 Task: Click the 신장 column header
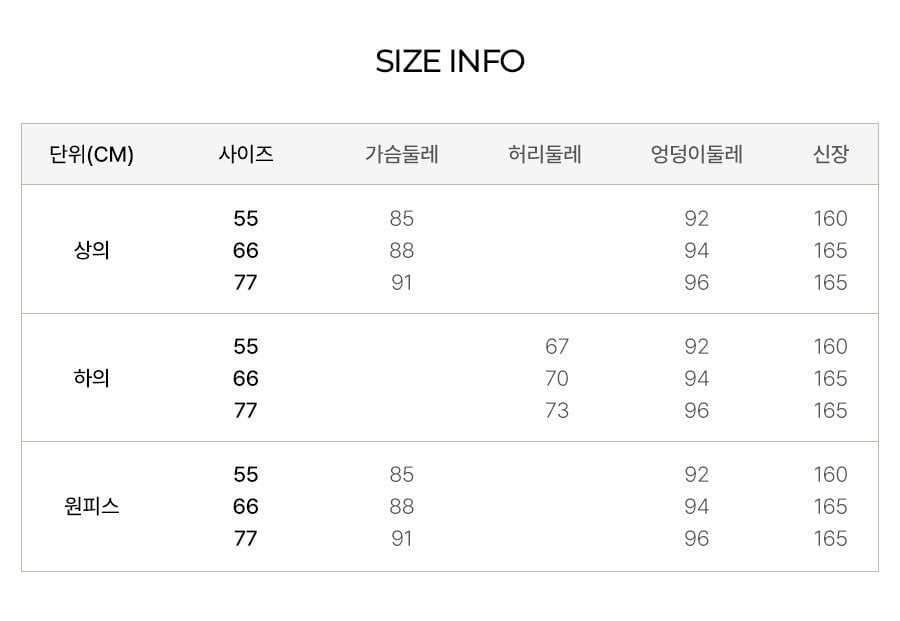831,154
